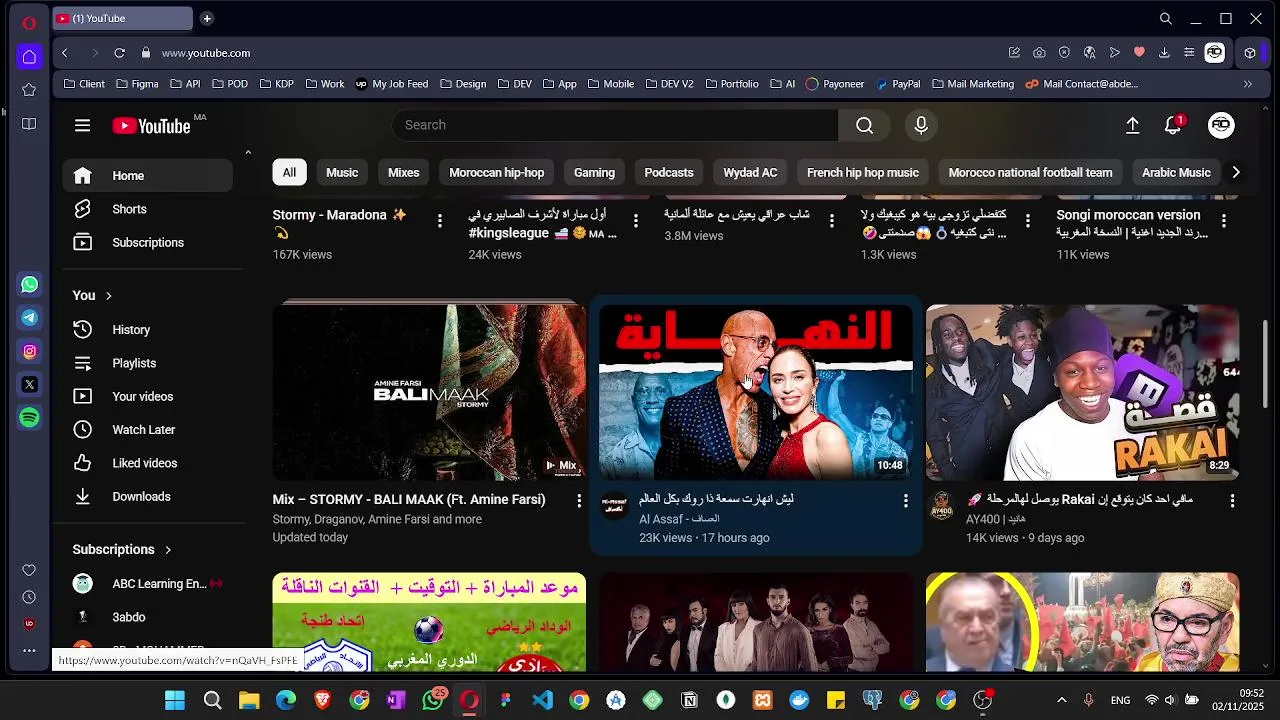This screenshot has width=1280, height=720.
Task: Open more options for AY400 Rakai video
Action: click(1232, 500)
